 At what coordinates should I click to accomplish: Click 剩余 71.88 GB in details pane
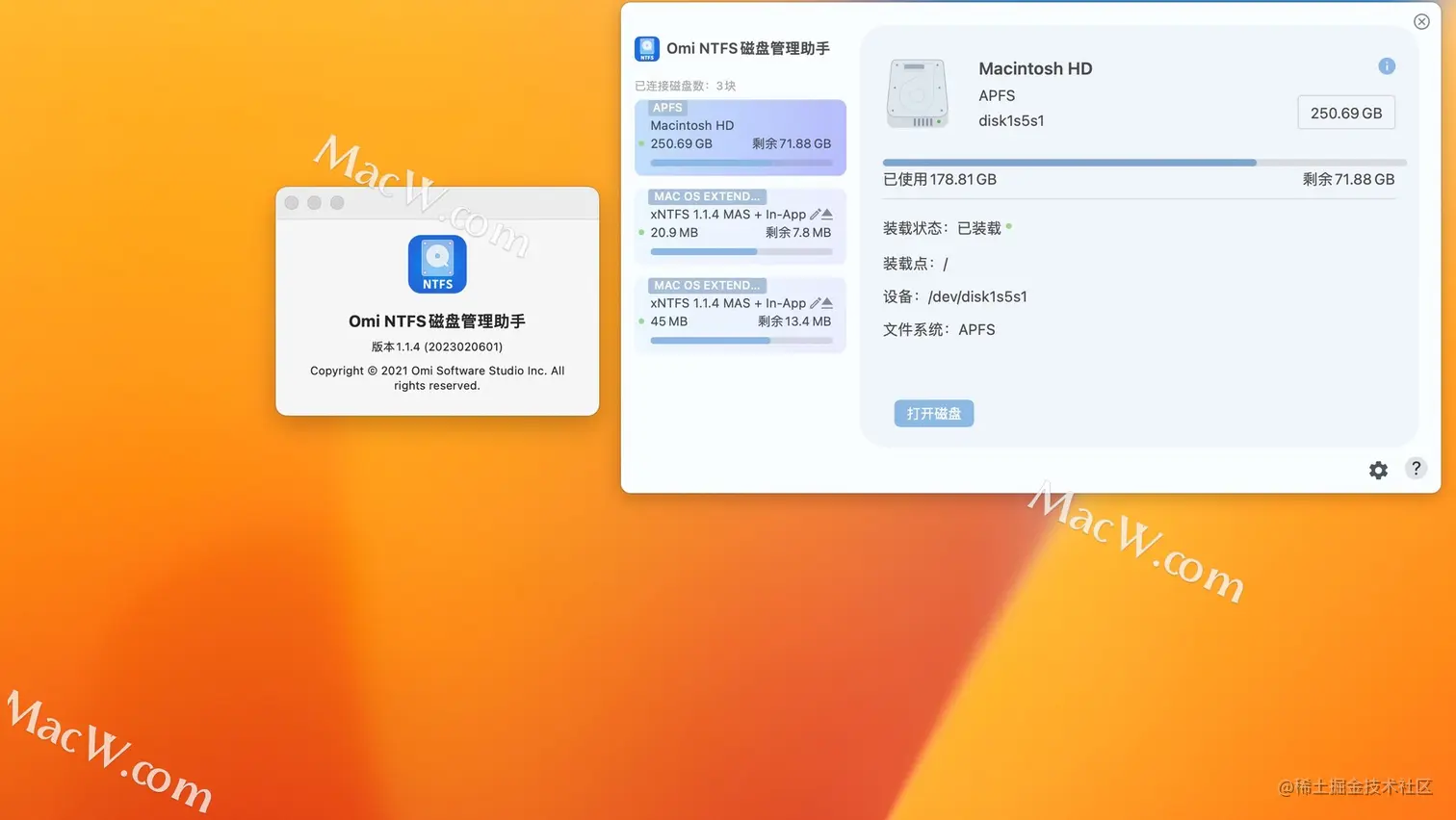tap(1348, 179)
